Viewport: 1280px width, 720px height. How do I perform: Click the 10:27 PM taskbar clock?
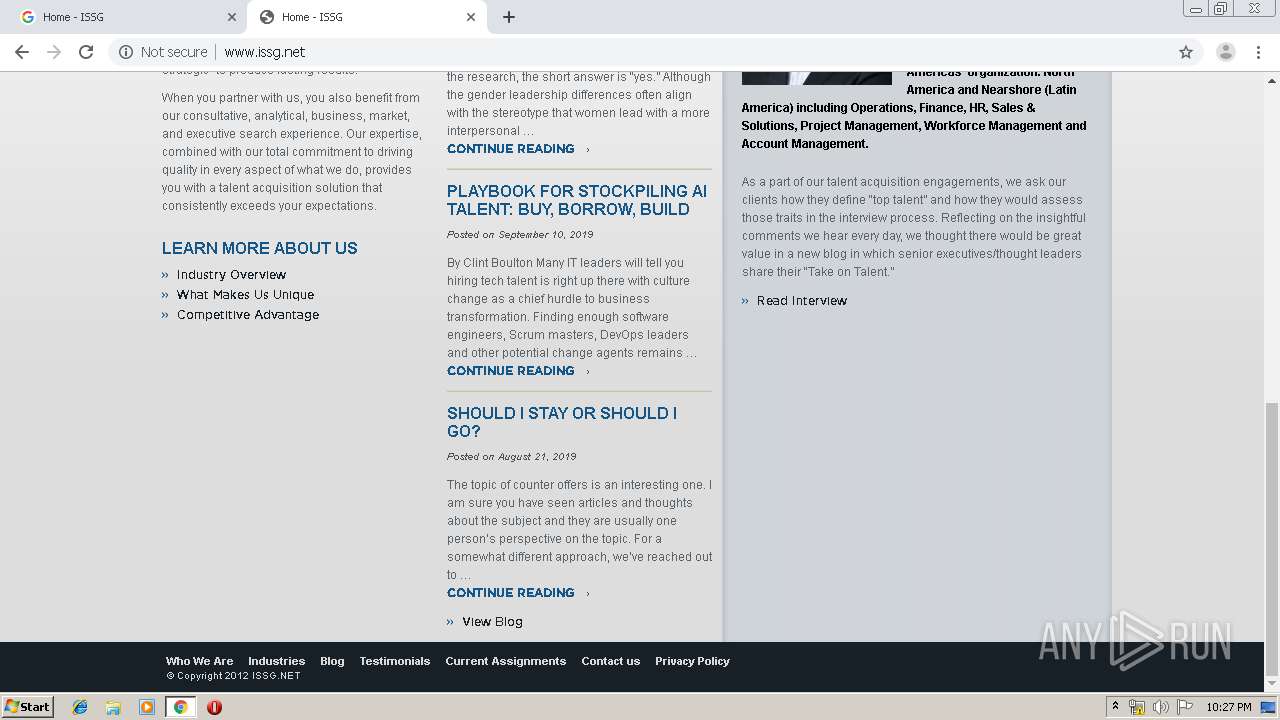coord(1229,707)
